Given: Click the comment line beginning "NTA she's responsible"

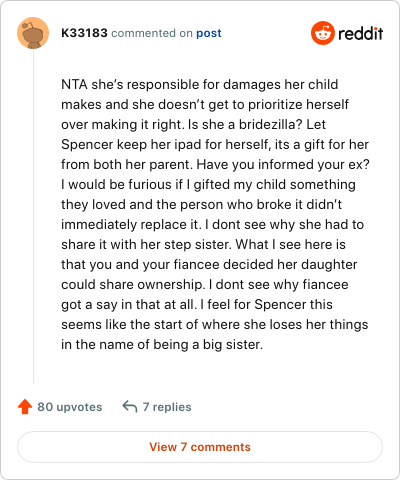Looking at the screenshot, I should pyautogui.click(x=200, y=84).
